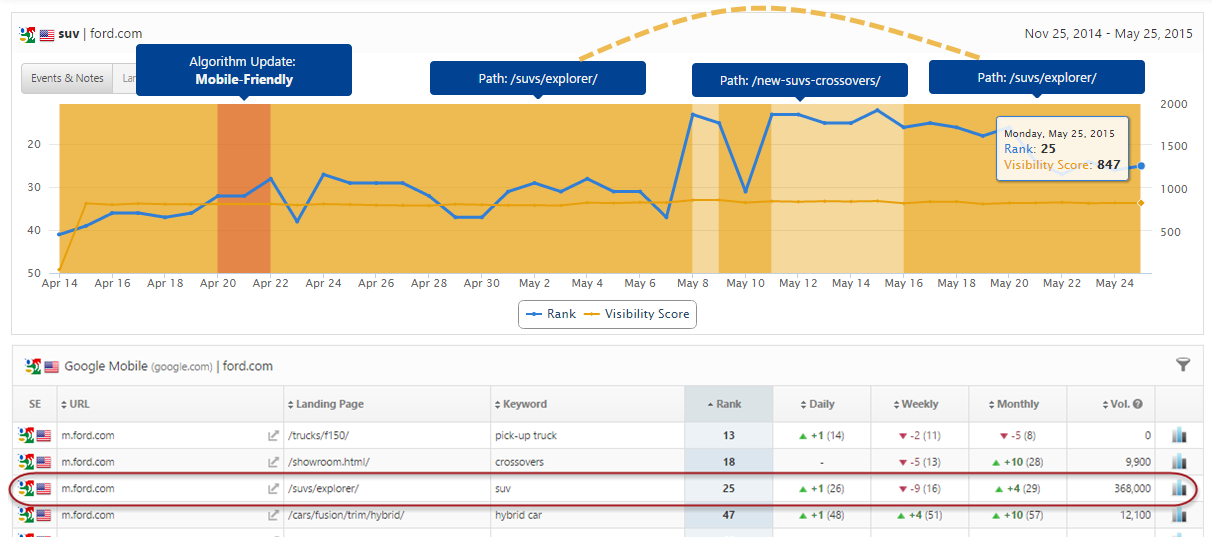
Task: Open external link icon for /showroom.html/ row
Action: click(x=272, y=462)
